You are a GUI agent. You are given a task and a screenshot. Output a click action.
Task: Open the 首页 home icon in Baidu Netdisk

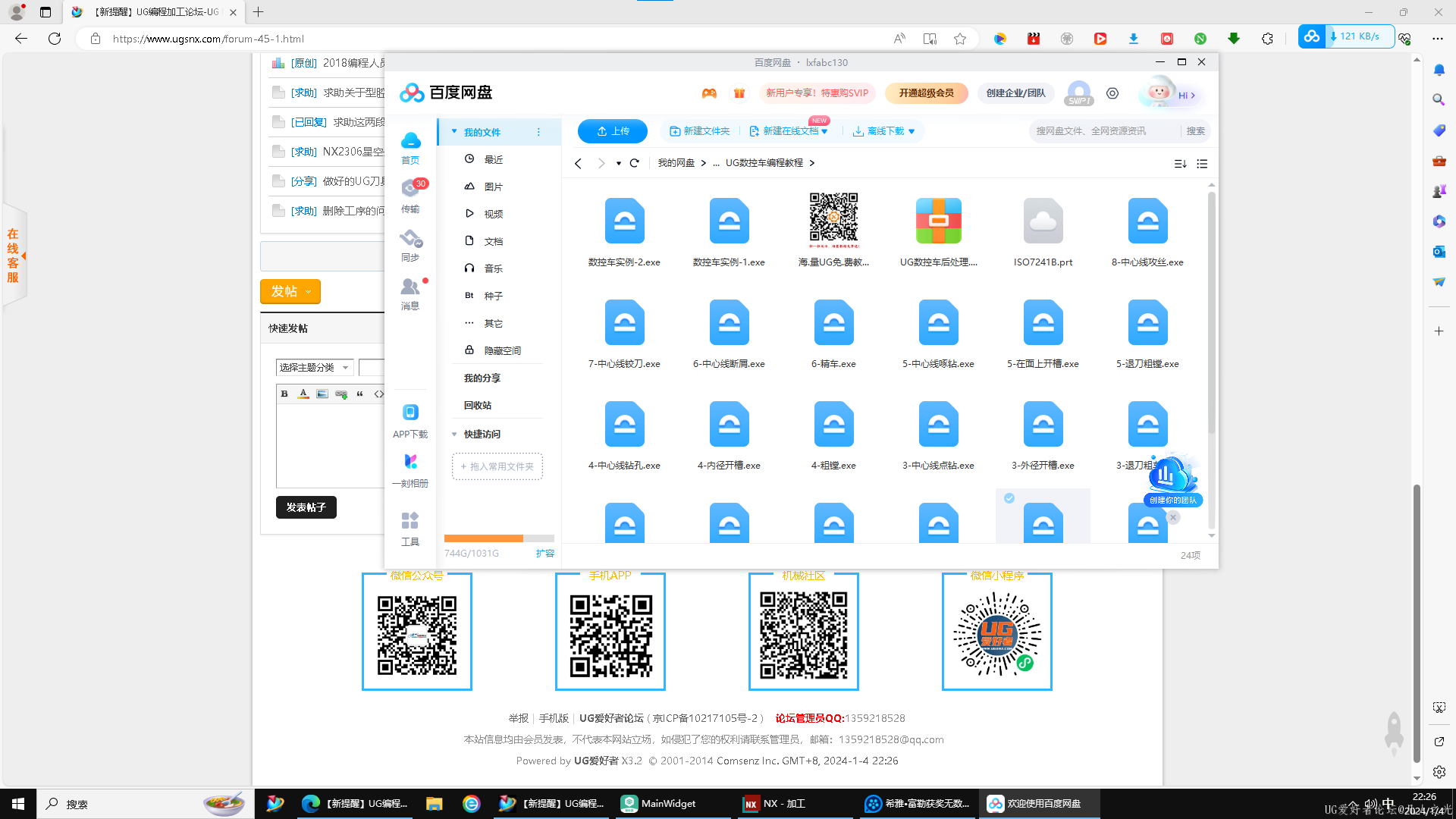[x=410, y=147]
